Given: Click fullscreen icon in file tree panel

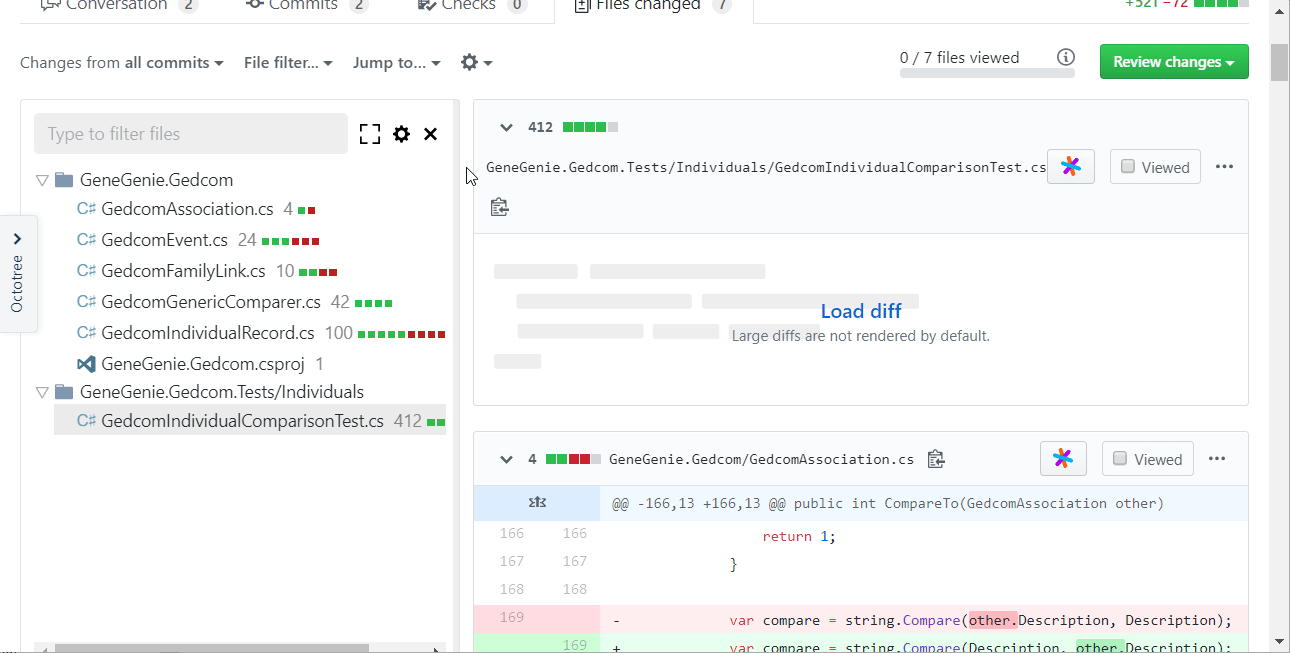Looking at the screenshot, I should click(x=370, y=134).
